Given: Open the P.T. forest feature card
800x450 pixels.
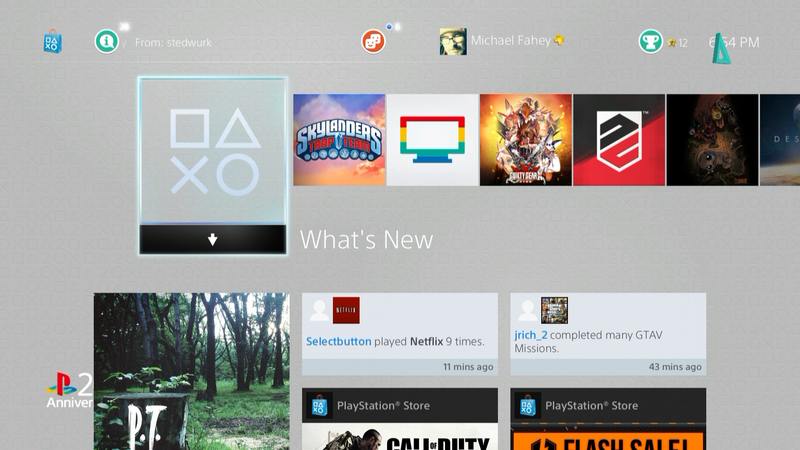Looking at the screenshot, I should (192, 371).
